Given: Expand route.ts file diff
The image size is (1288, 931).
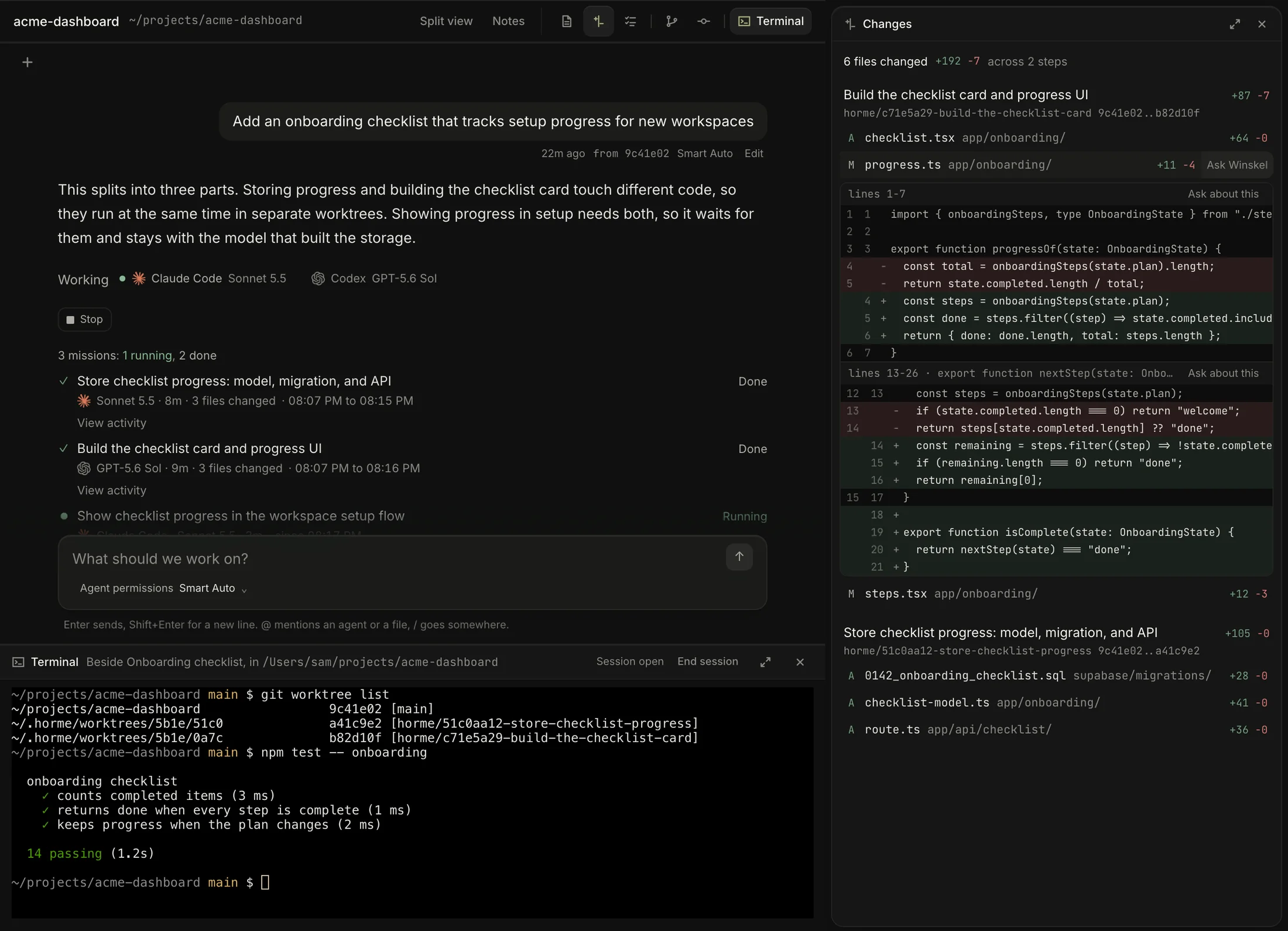Looking at the screenshot, I should tap(1057, 730).
